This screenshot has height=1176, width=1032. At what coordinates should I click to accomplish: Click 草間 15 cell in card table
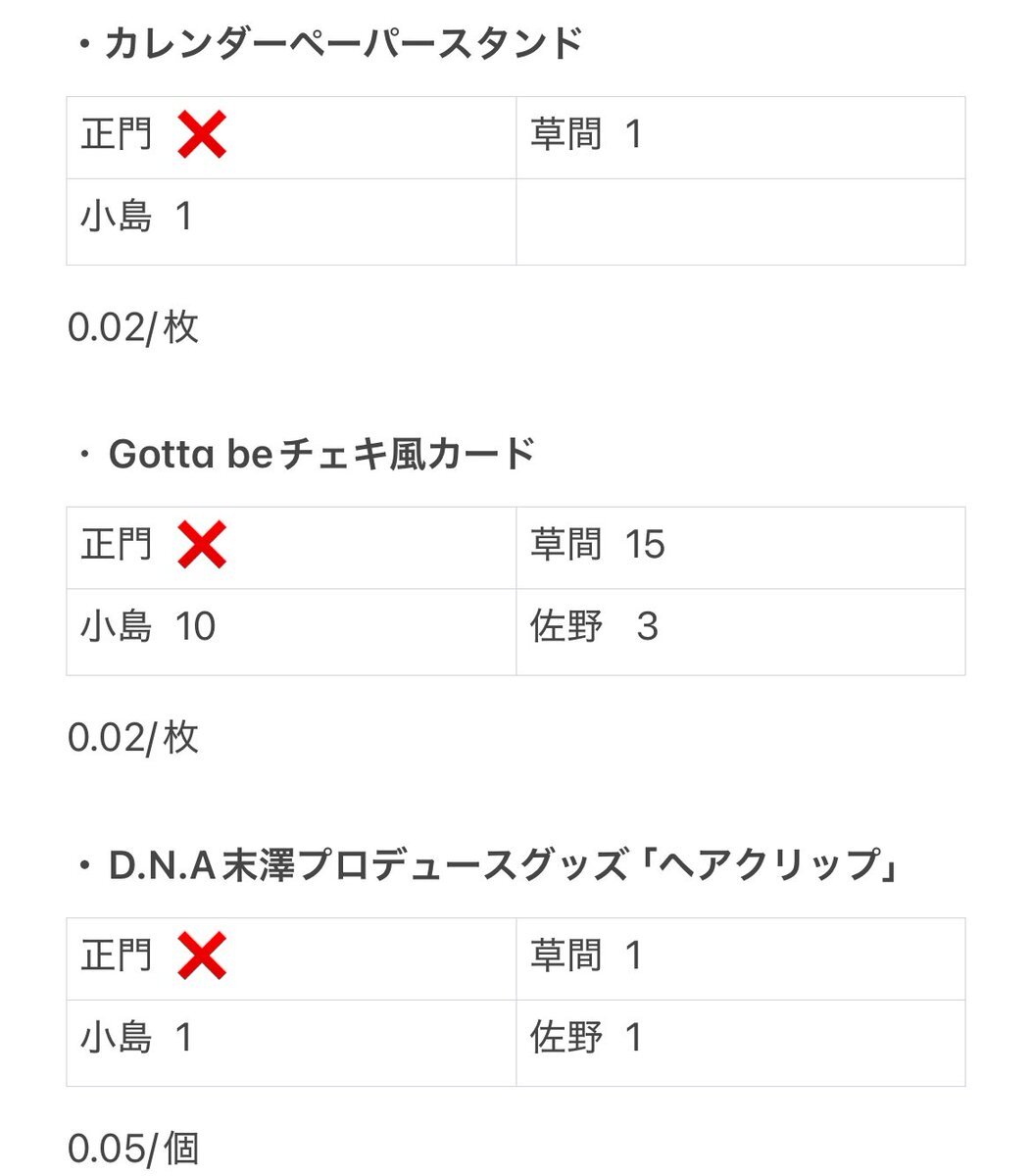pos(741,548)
